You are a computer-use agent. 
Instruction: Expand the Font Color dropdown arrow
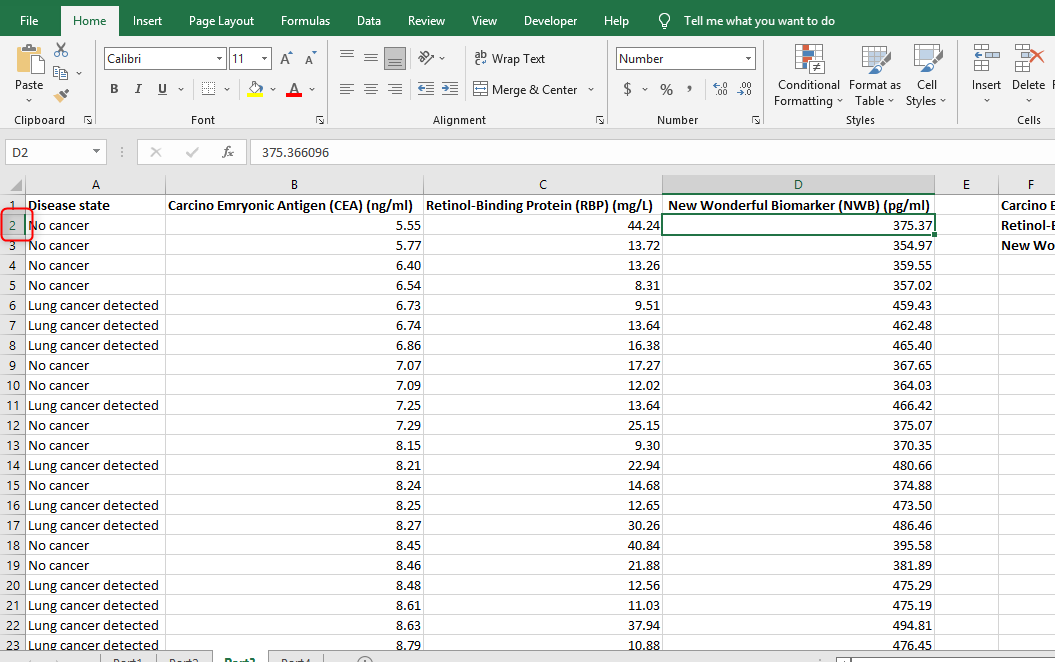(x=312, y=89)
